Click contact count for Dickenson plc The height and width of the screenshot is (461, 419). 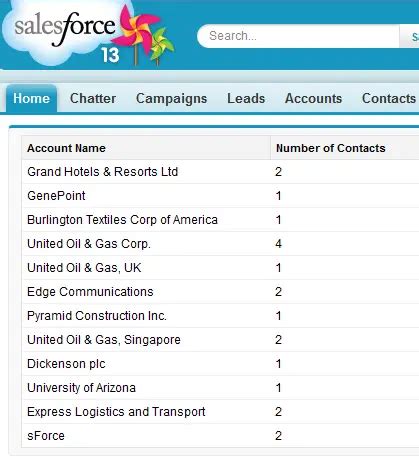279,364
